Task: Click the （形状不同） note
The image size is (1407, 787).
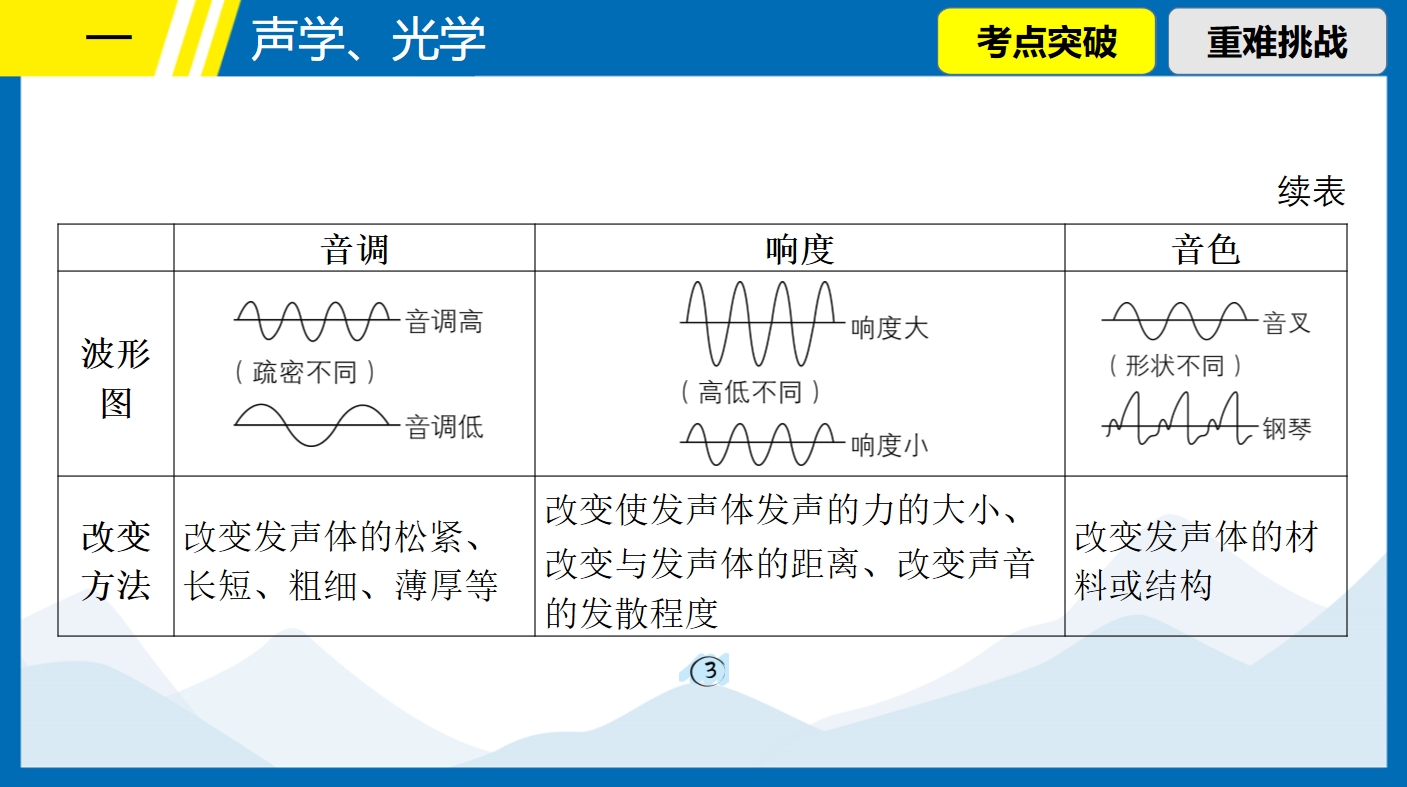Action: (x=1175, y=365)
